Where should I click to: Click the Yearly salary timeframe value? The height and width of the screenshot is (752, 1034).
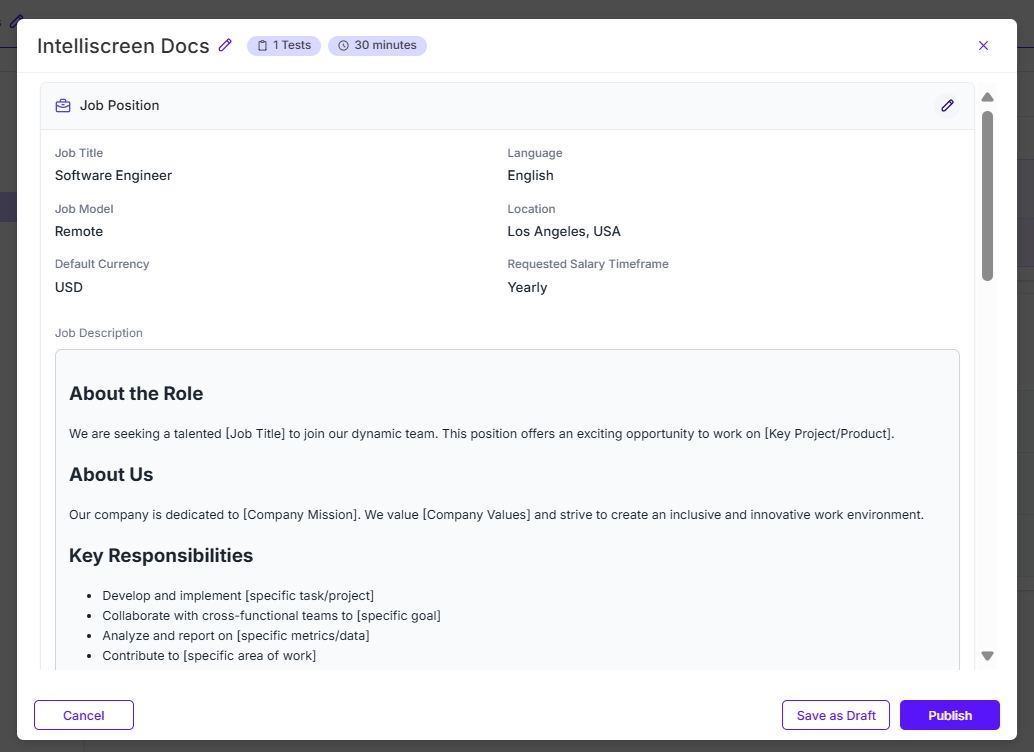pyautogui.click(x=527, y=288)
